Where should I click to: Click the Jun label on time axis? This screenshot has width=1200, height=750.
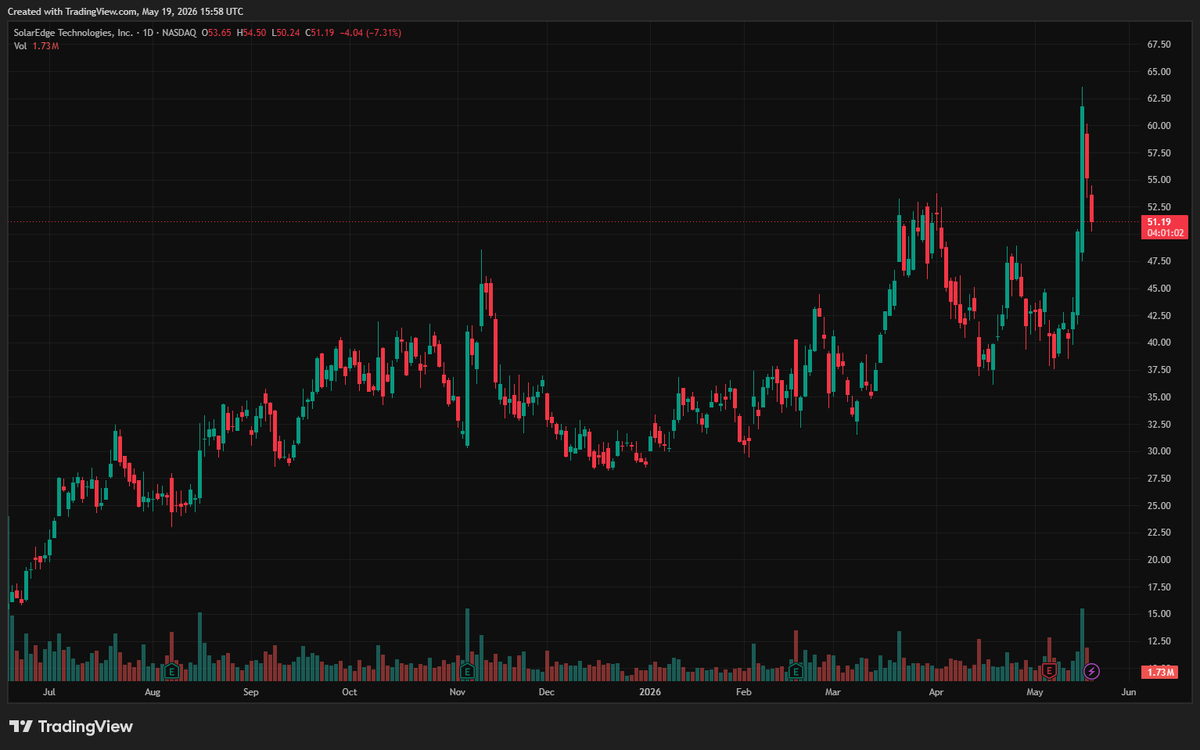click(x=1129, y=691)
